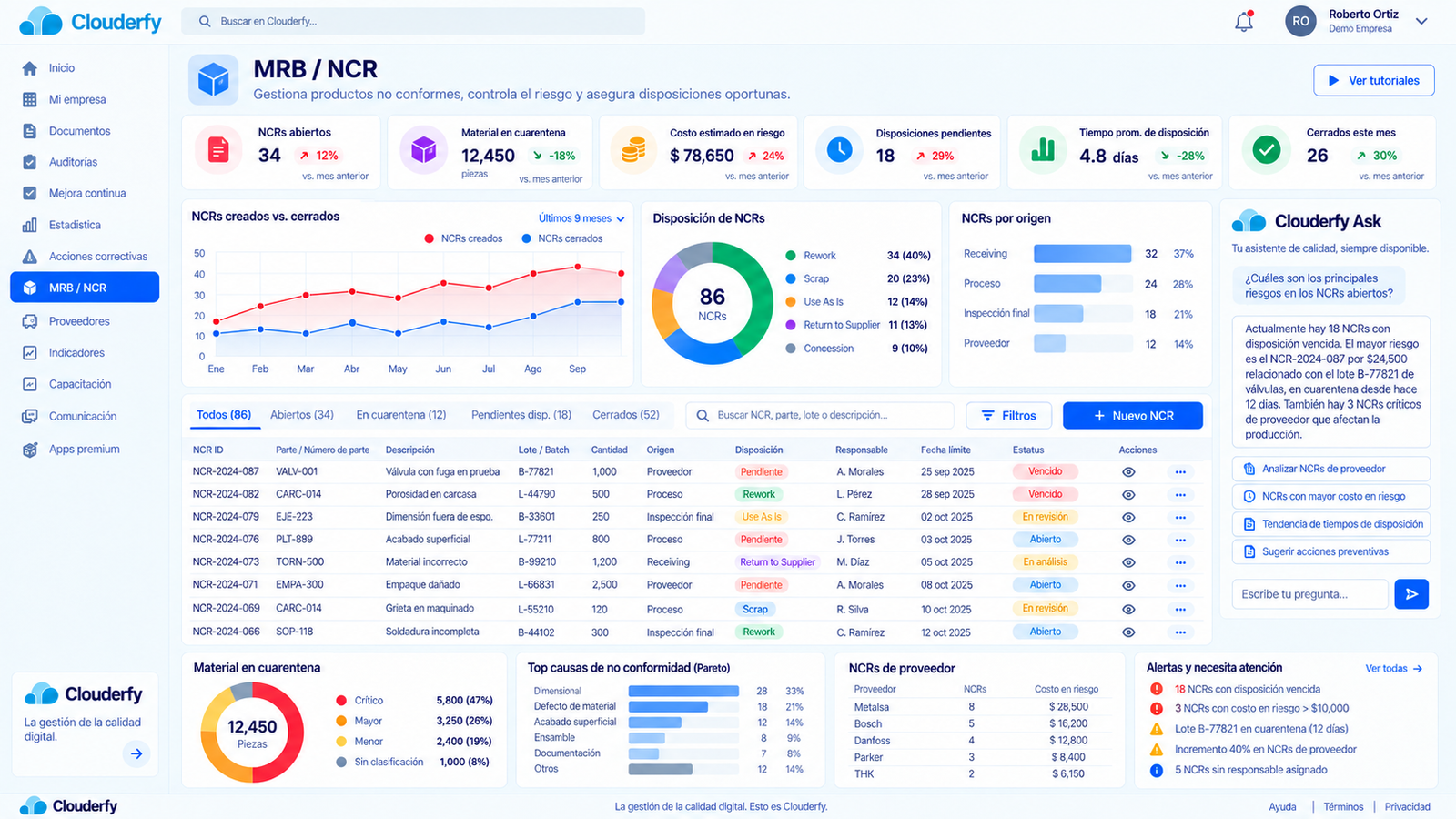
Task: Open more actions for NCR-2024-076
Action: [x=1180, y=540]
